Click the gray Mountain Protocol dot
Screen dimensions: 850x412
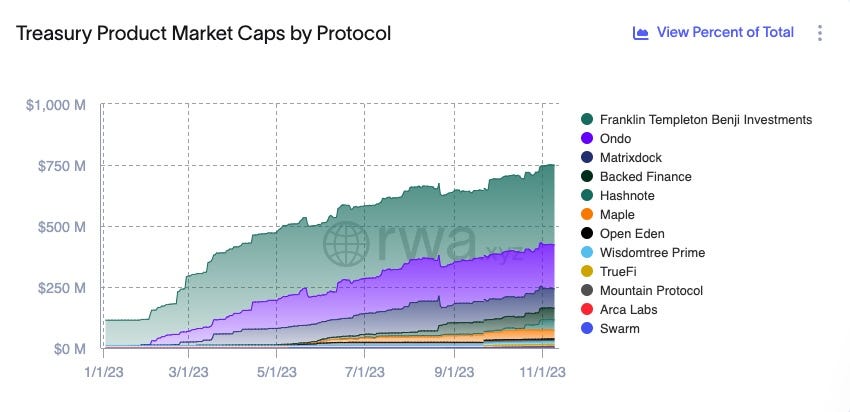point(587,291)
